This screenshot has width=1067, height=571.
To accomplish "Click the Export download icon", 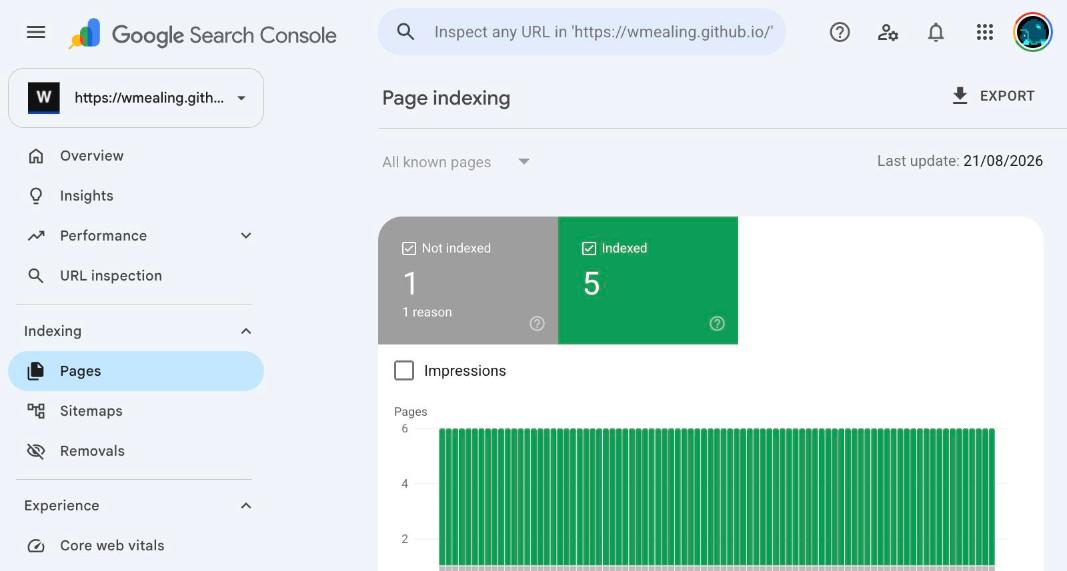I will pos(959,96).
